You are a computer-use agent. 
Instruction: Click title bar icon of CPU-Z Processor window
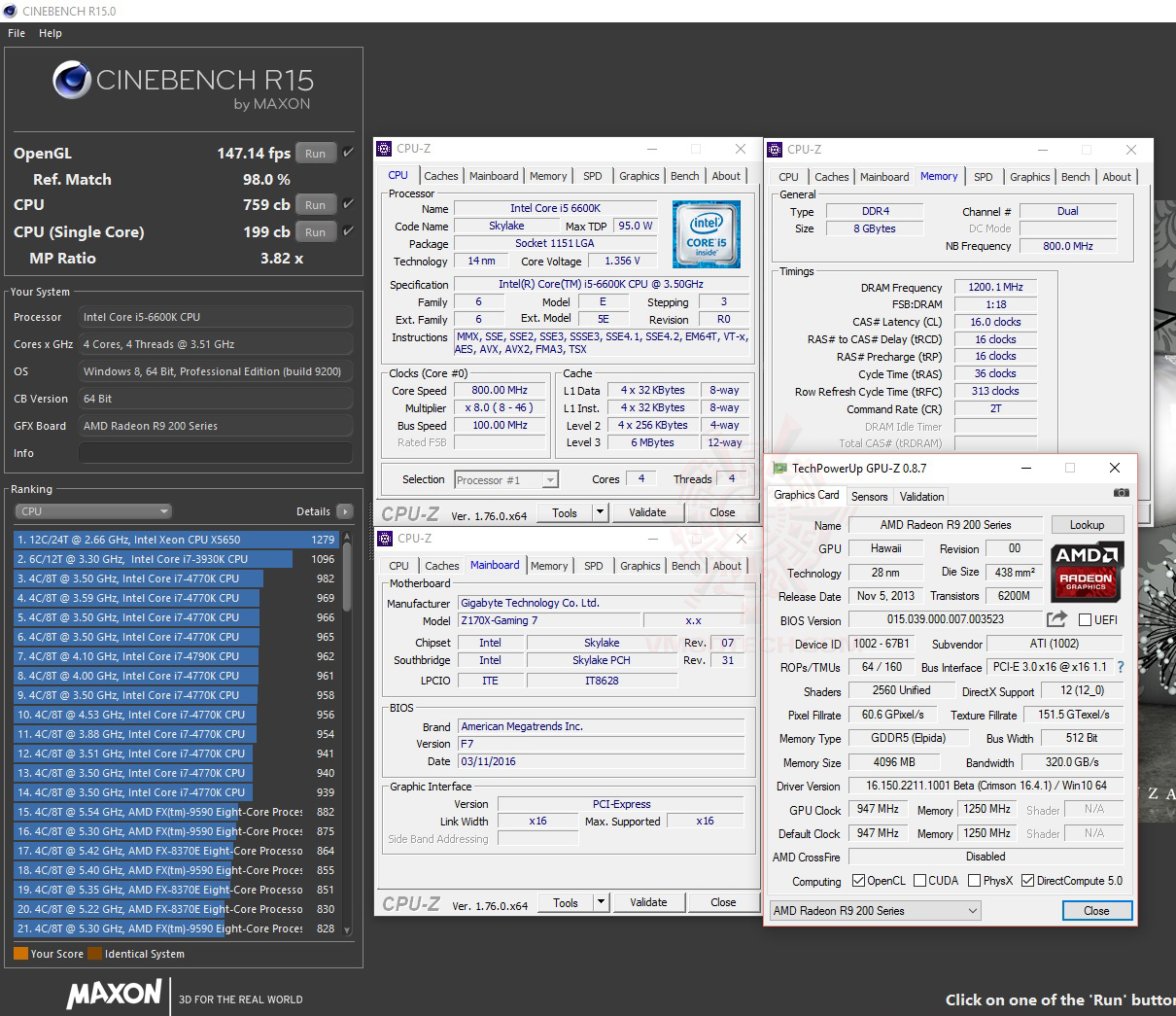click(x=385, y=149)
